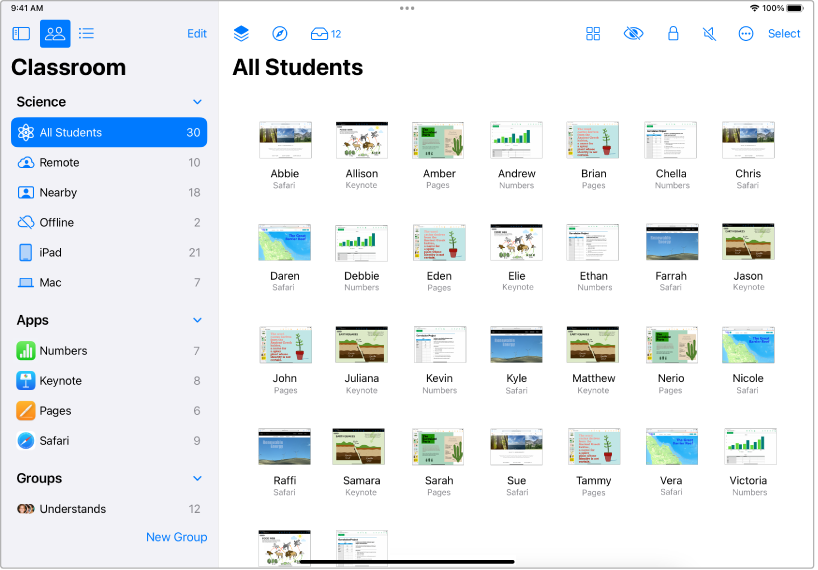Open Abbie's screen thumbnail

click(285, 140)
